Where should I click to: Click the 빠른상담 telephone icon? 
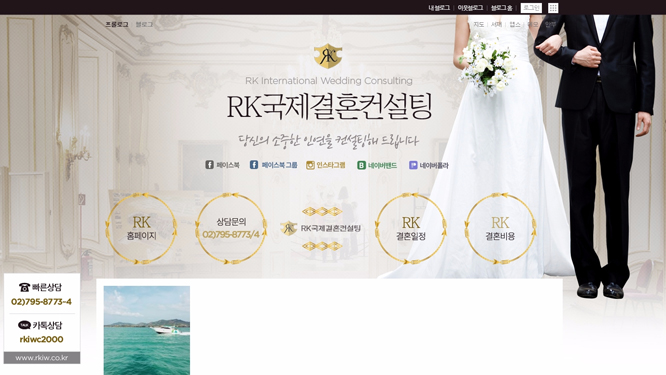pyautogui.click(x=24, y=288)
